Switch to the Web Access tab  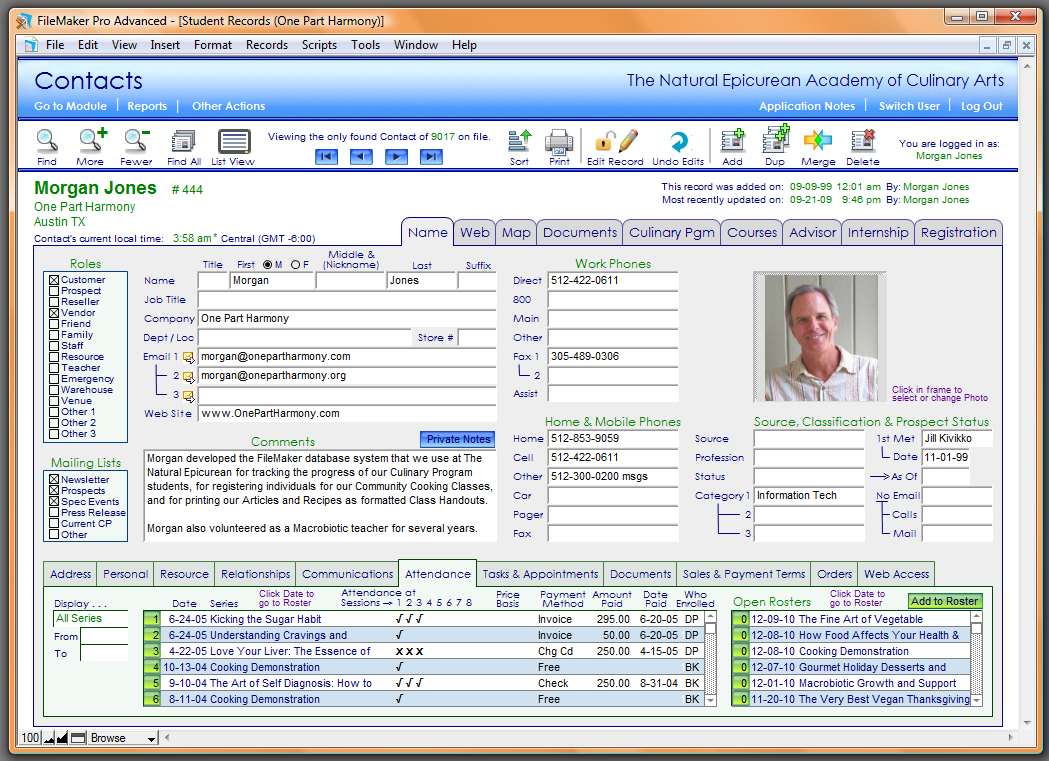(x=896, y=574)
